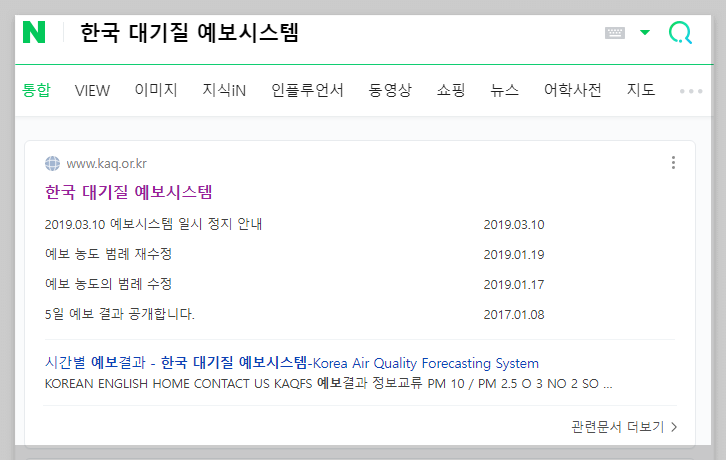726x460 pixels.
Task: Go to the 지식iN tab
Action: click(224, 90)
